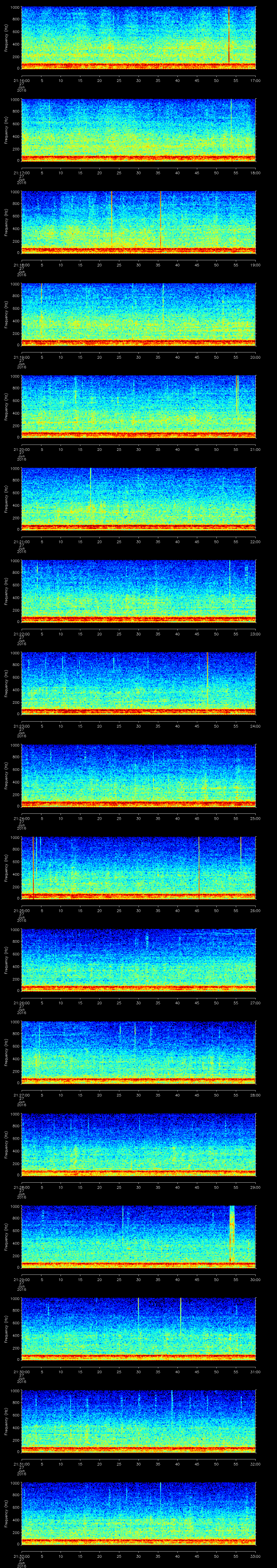Click the 26:00 end time label
Screen dimensions: 277x1568
(x=255, y=910)
